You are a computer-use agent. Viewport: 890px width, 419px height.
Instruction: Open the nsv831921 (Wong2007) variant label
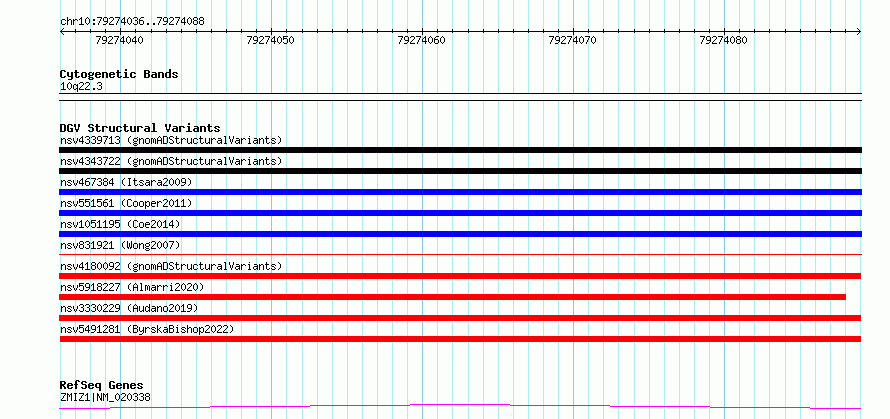120,245
